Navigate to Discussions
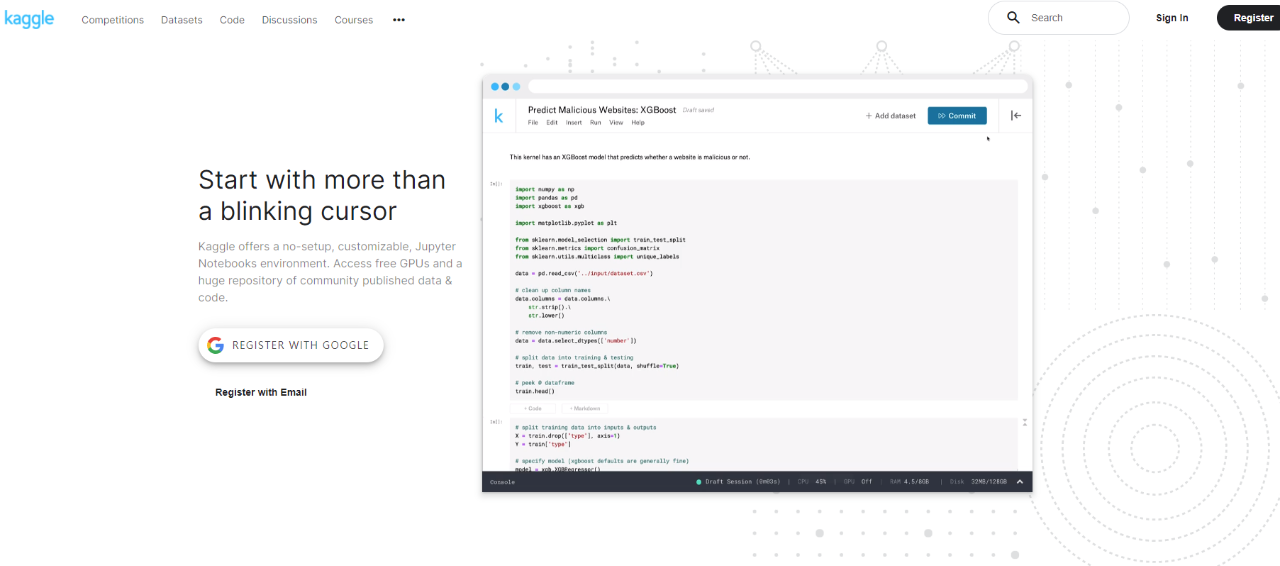This screenshot has width=1280, height=566. pyautogui.click(x=290, y=20)
